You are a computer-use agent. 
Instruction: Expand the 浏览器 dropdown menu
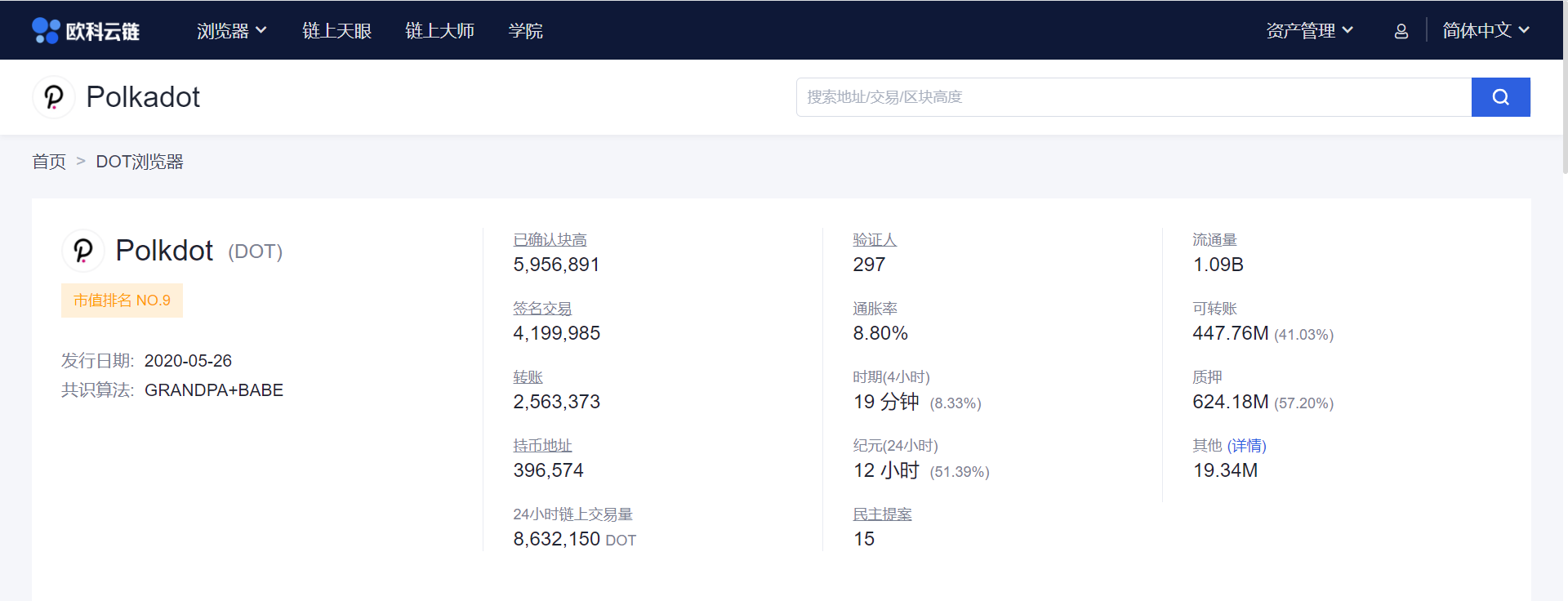pos(231,31)
